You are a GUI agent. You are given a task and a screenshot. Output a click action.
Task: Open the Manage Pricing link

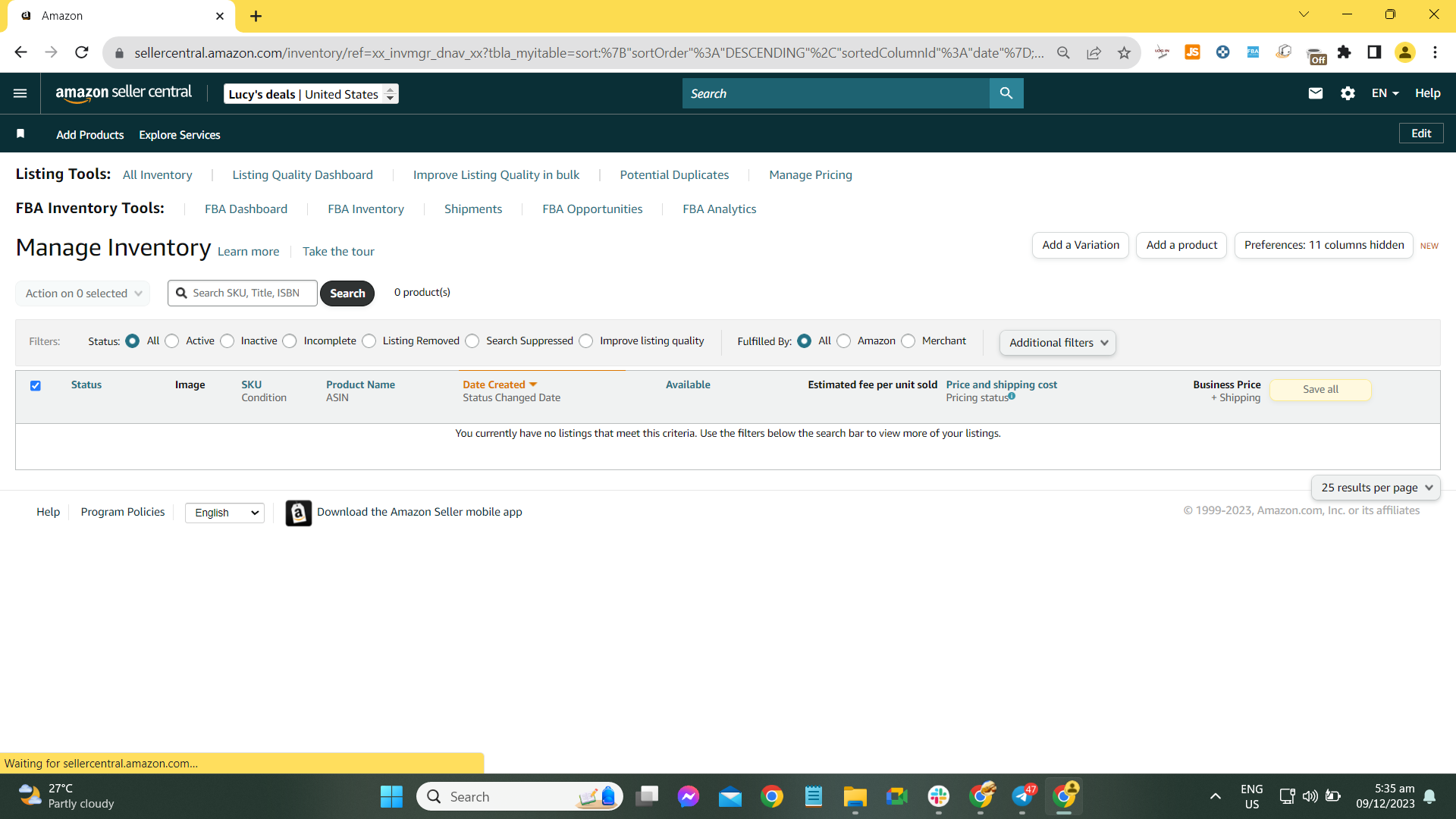pos(811,175)
